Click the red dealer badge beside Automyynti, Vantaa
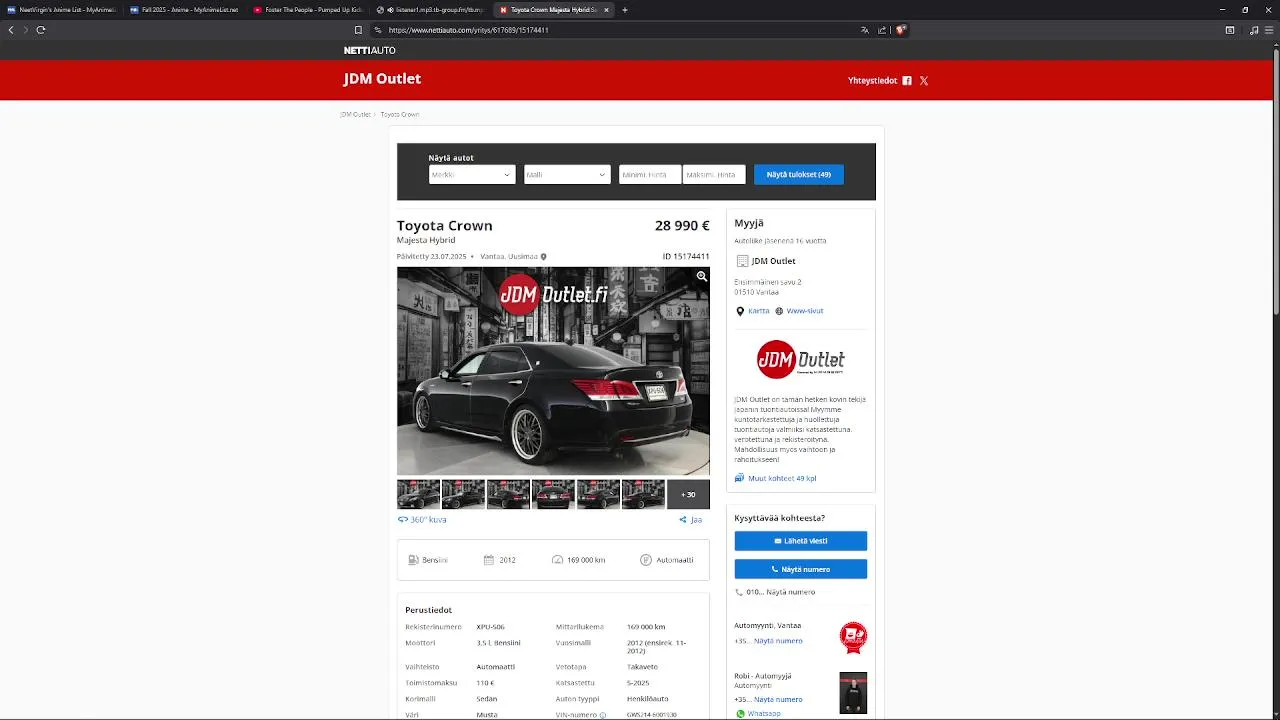 point(853,637)
